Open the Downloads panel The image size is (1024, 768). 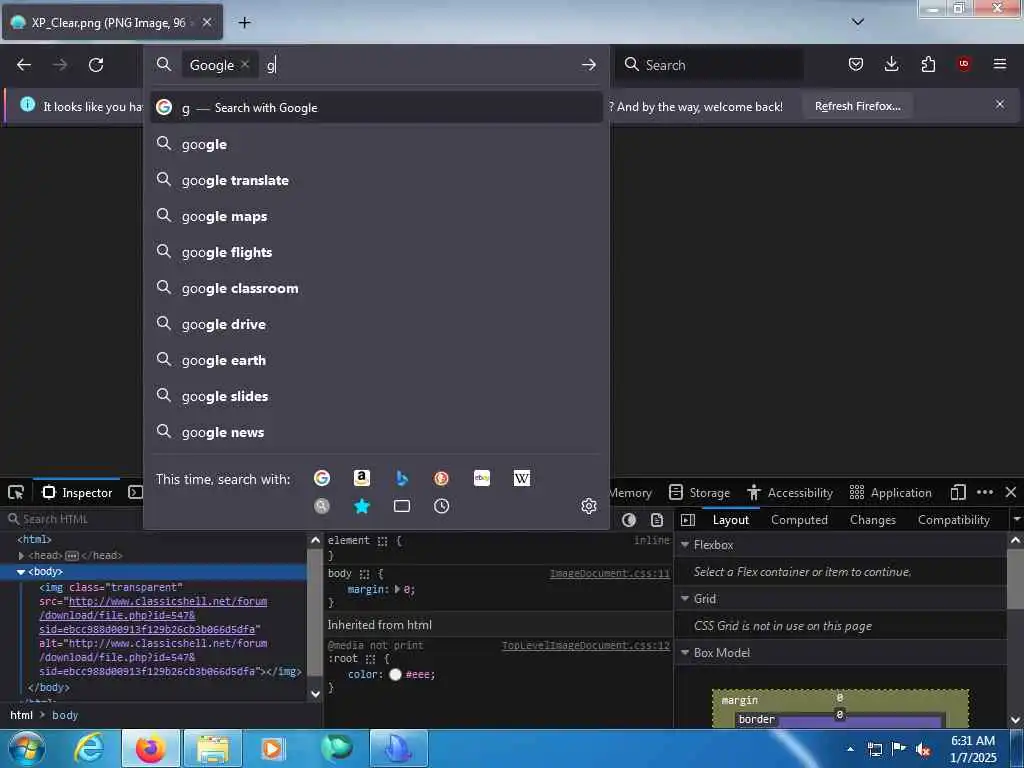(x=891, y=64)
